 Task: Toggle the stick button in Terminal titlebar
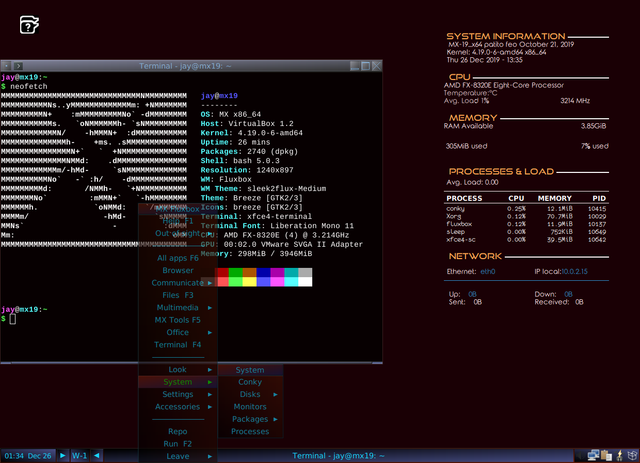tap(7, 66)
